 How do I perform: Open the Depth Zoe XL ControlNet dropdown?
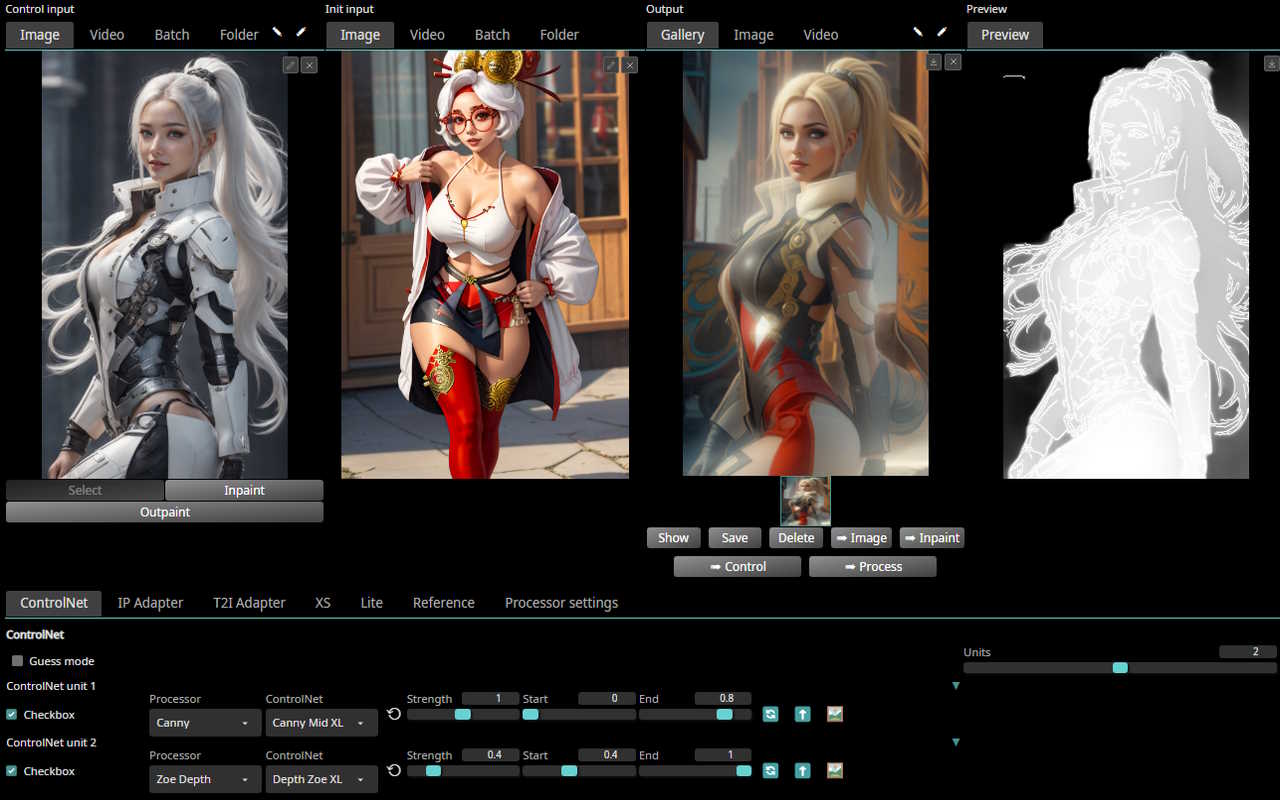click(321, 779)
